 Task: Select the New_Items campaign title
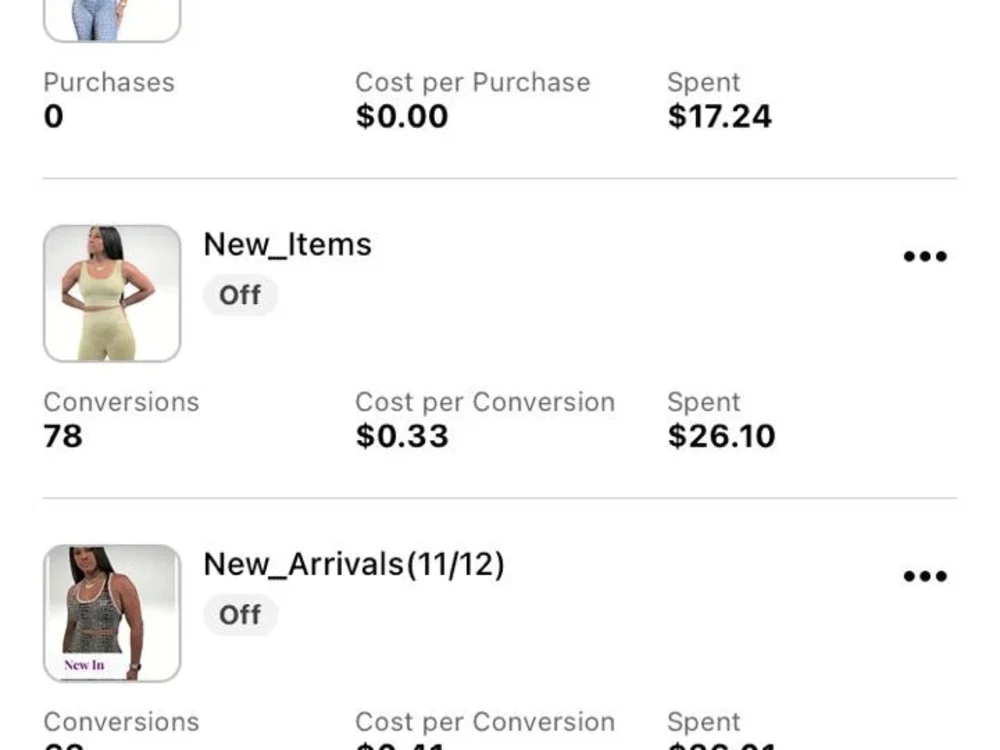click(288, 245)
